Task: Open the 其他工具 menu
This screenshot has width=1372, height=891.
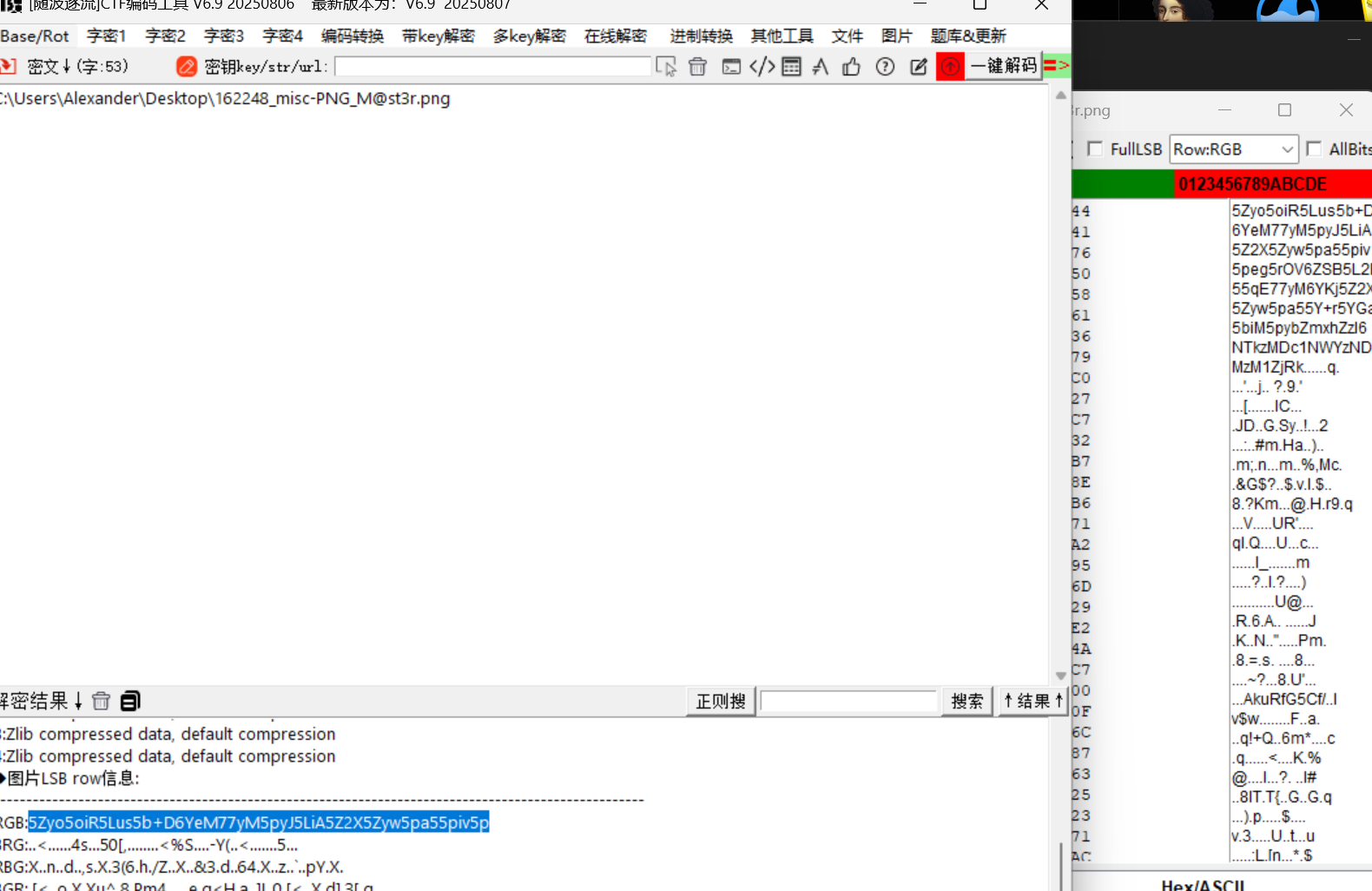Action: click(782, 36)
